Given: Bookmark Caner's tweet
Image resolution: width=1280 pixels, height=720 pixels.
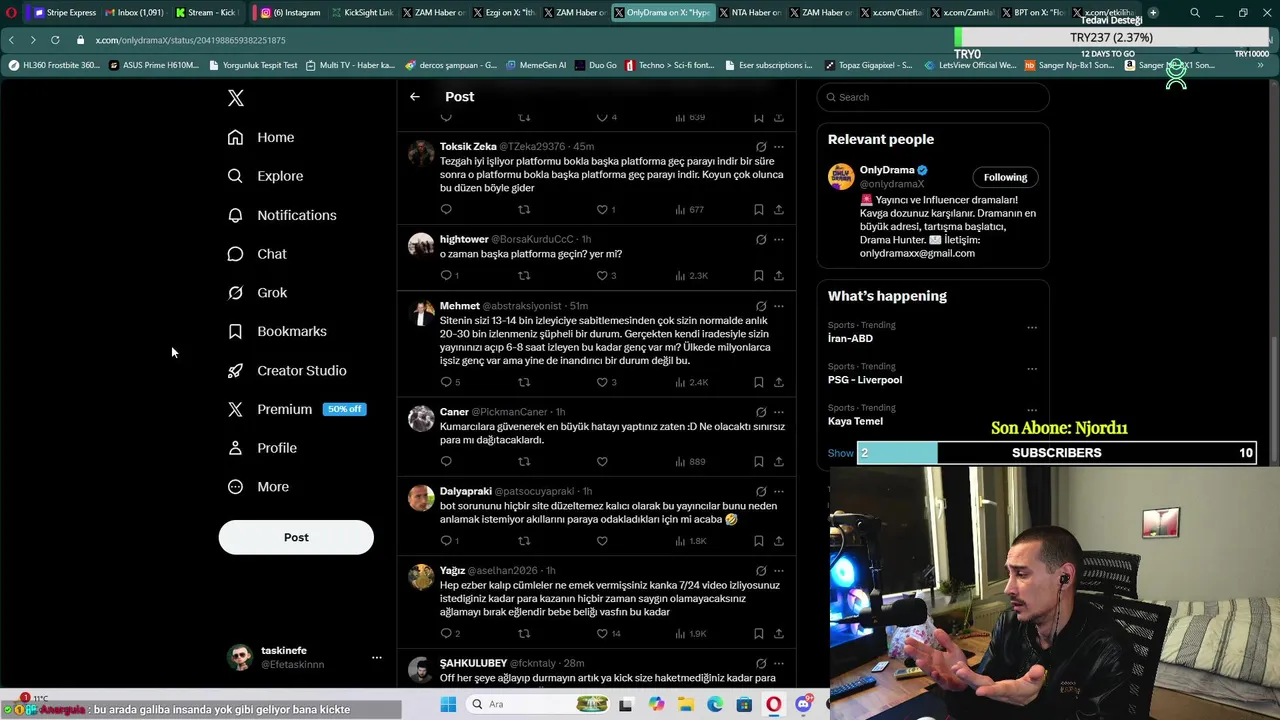Looking at the screenshot, I should coord(759,461).
